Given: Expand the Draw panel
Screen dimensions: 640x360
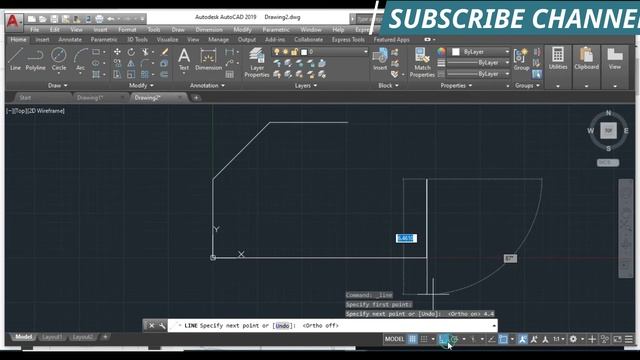Looking at the screenshot, I should [x=58, y=85].
